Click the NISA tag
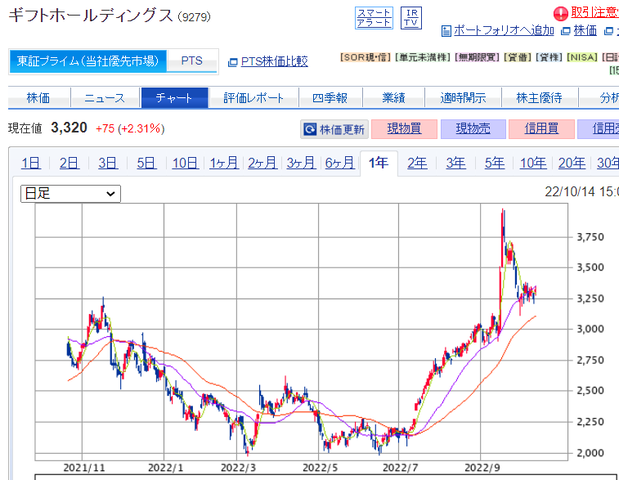 582,58
